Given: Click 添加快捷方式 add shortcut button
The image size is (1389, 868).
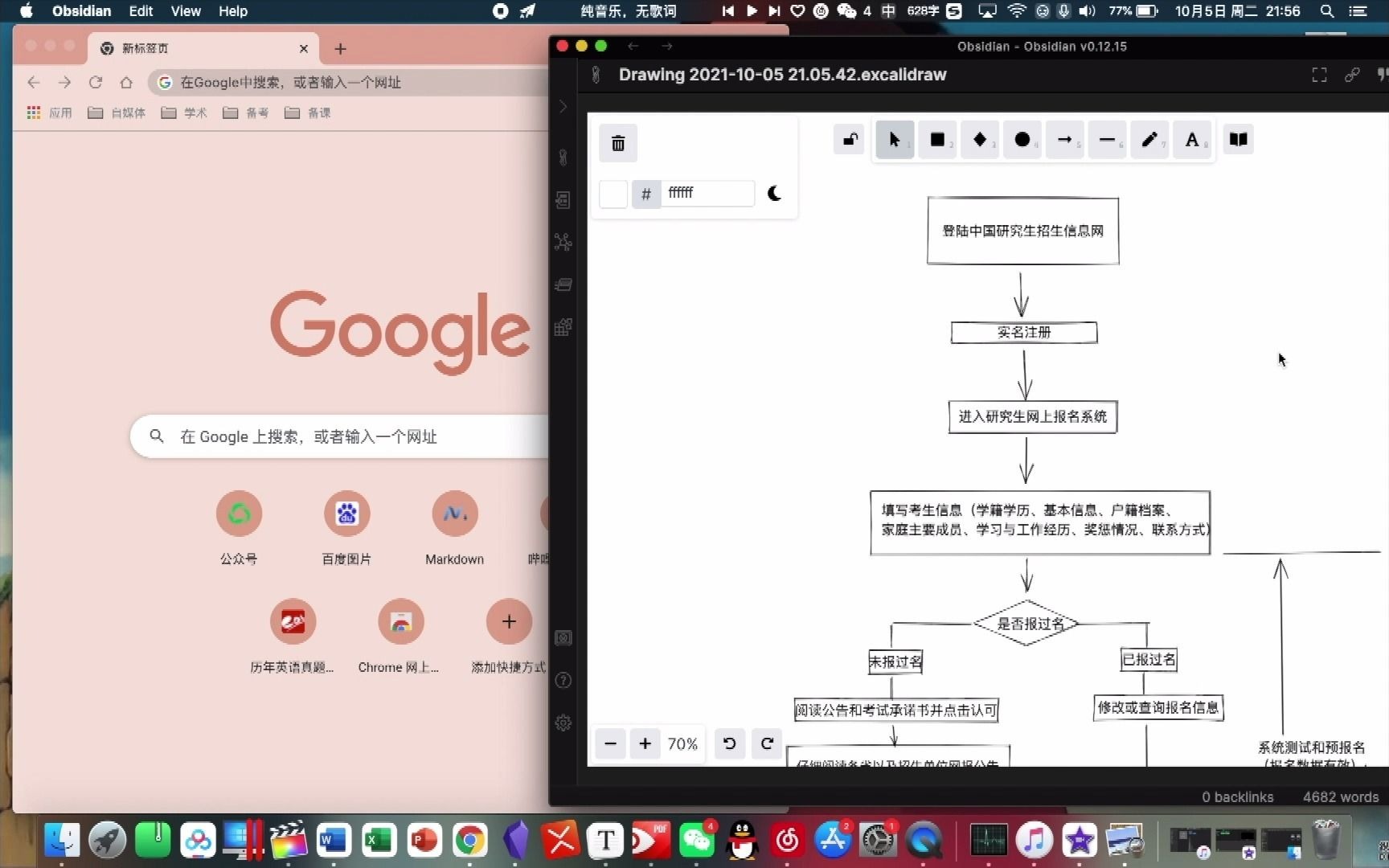Looking at the screenshot, I should [x=509, y=636].
